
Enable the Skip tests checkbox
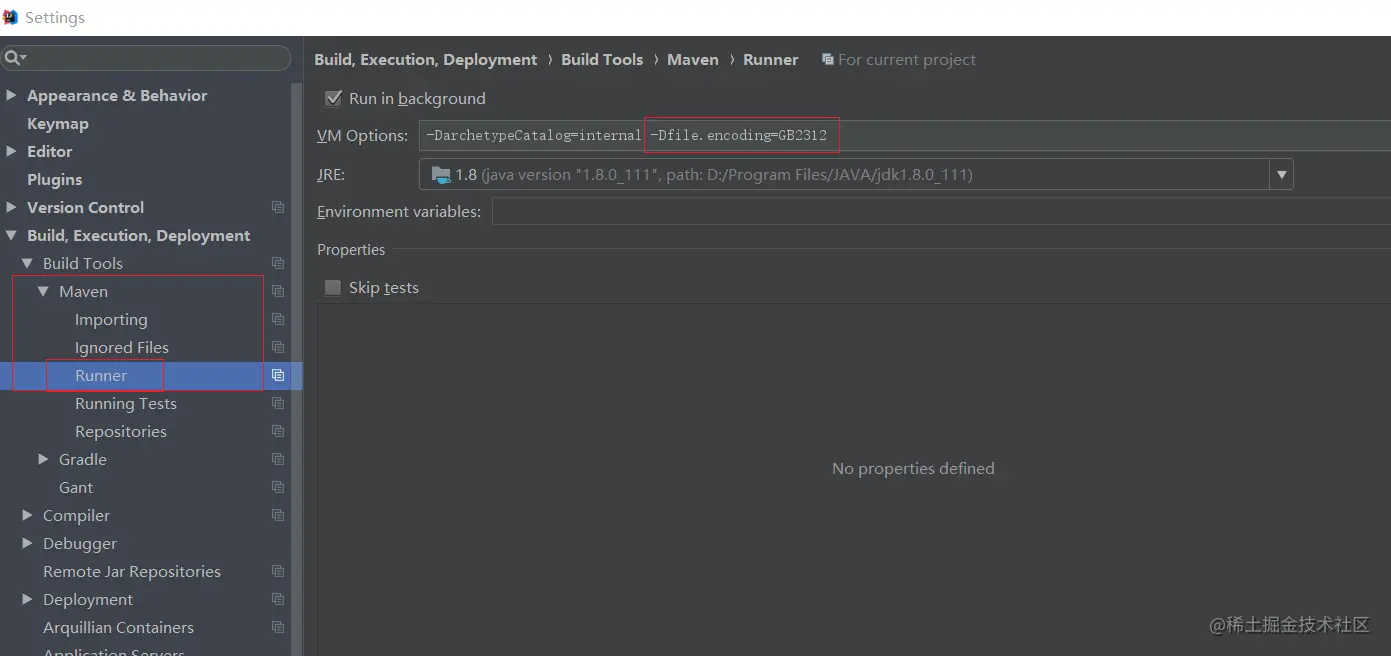point(333,288)
